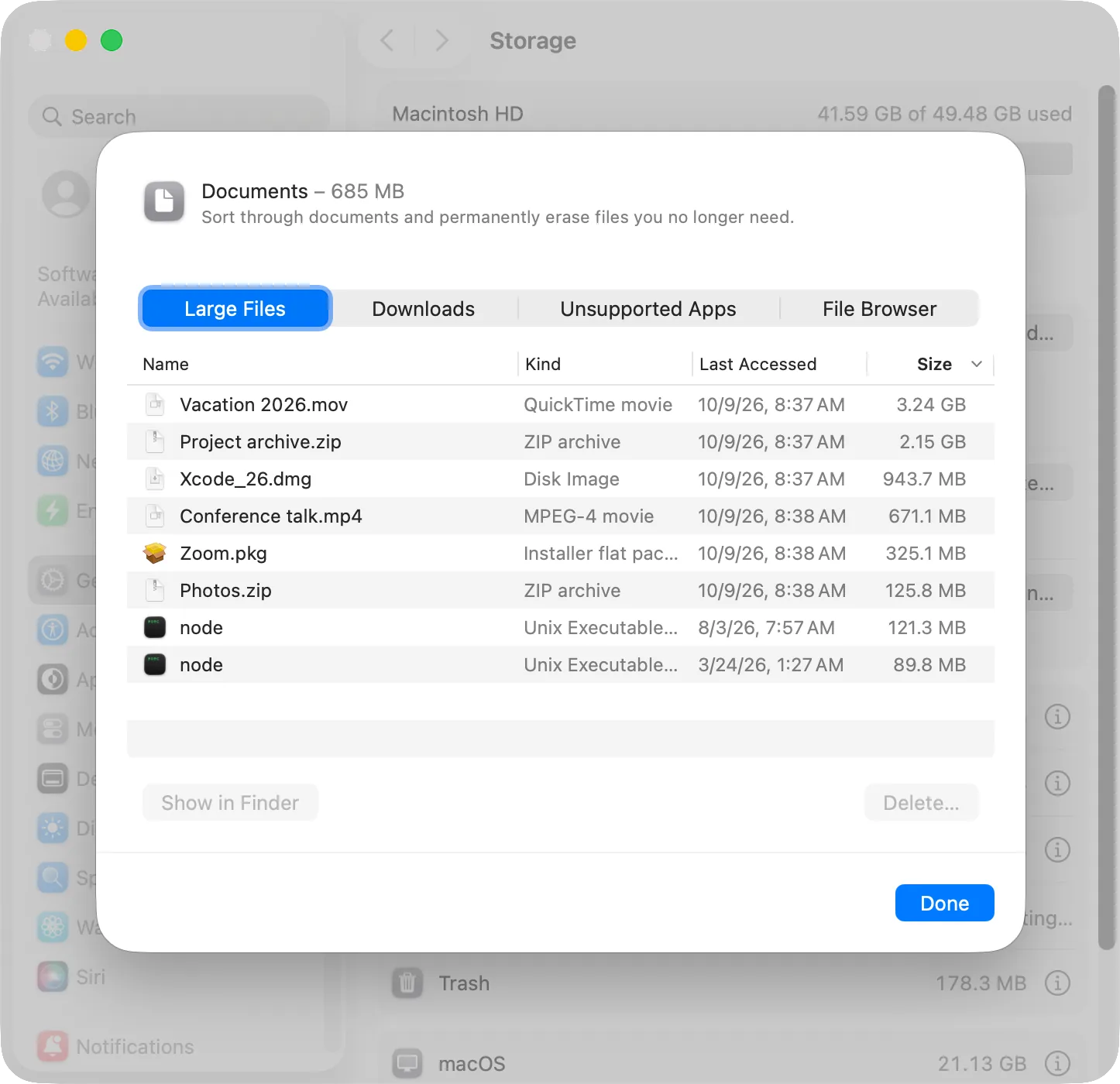Open Spotlight magnifier icon in Settings sidebar
Viewport: 1120px width, 1084px height.
pos(53,877)
